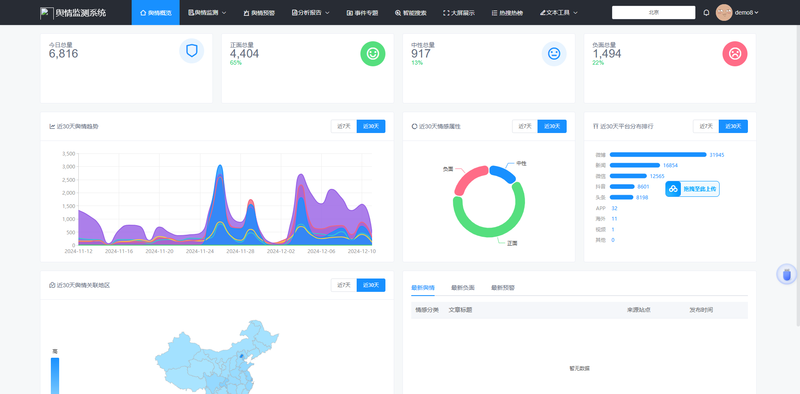Switch the trend chart to 近7天

tap(344, 126)
